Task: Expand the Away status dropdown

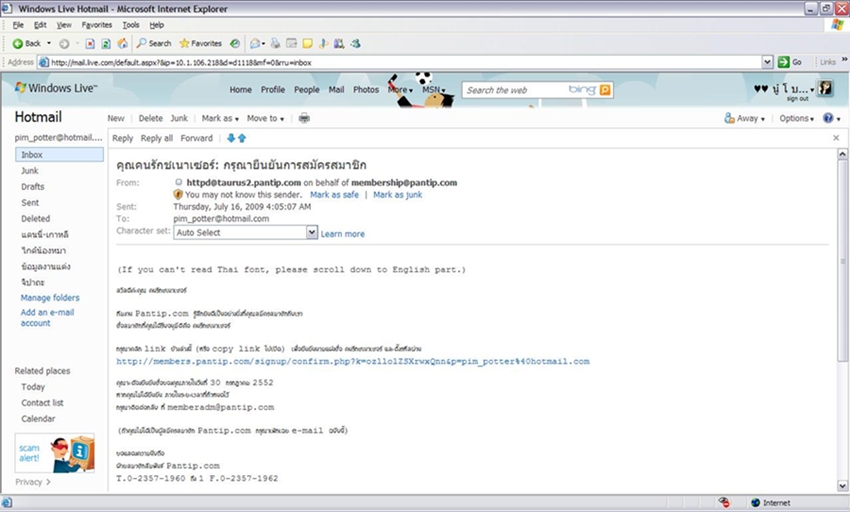Action: click(x=744, y=118)
